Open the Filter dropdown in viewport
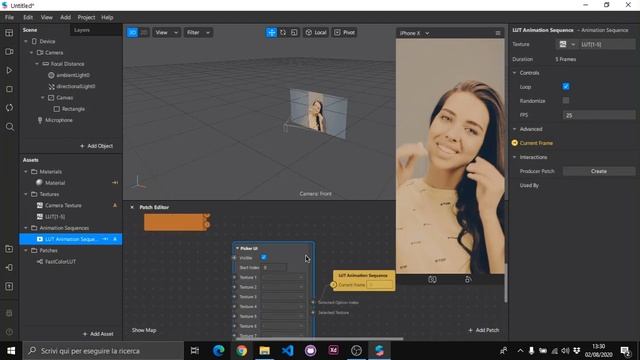This screenshot has height=360, width=640. [198, 33]
